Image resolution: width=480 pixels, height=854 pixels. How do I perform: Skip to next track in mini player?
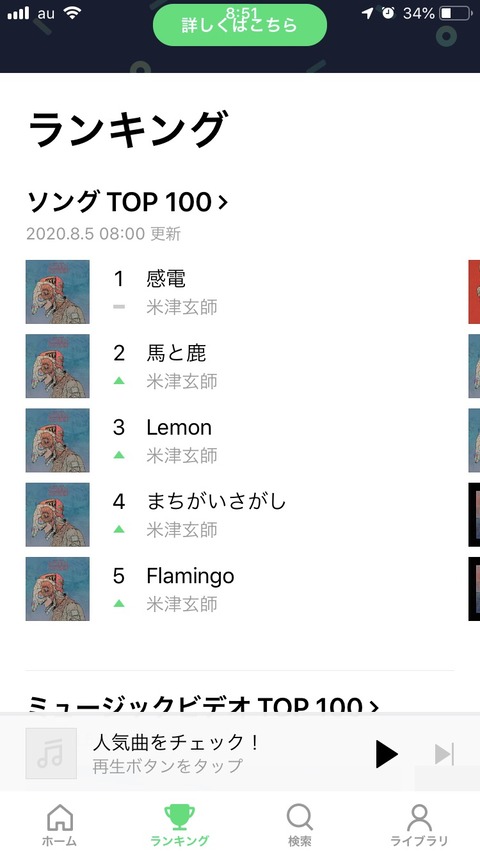444,754
